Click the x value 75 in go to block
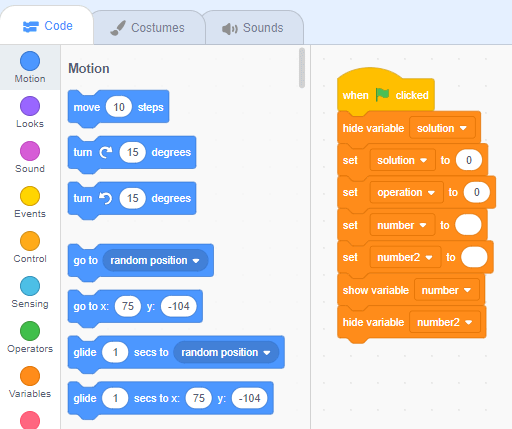This screenshot has height=429, width=512. point(128,306)
